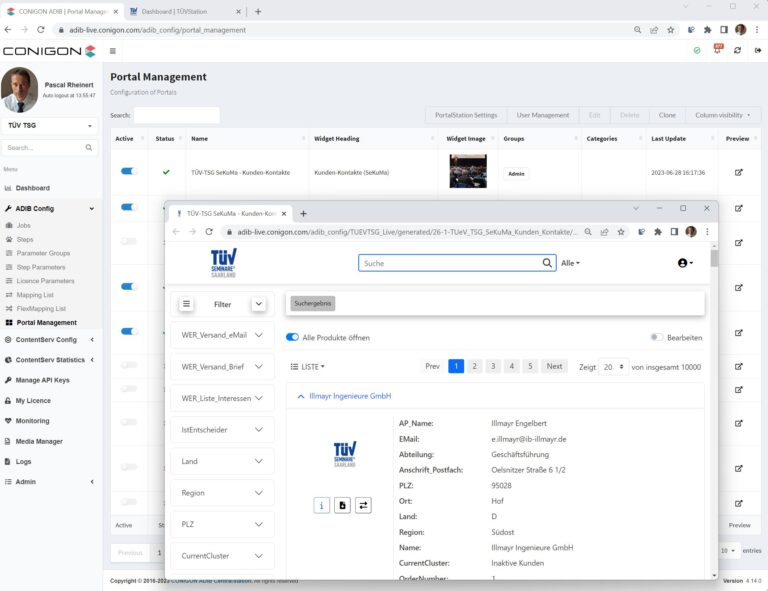Reload the TÜV portal popup page
768x591 pixels.
click(209, 232)
